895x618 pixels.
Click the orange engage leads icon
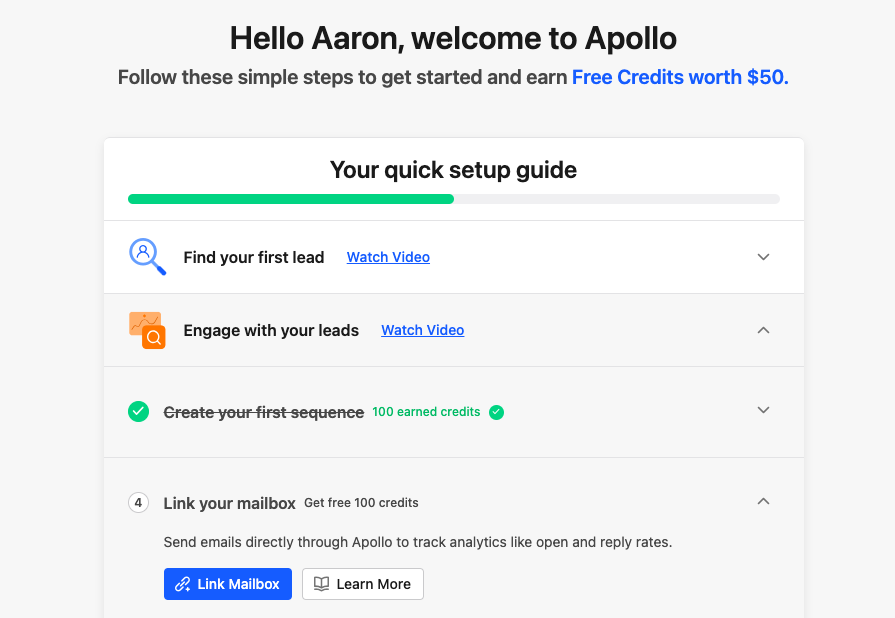[147, 330]
